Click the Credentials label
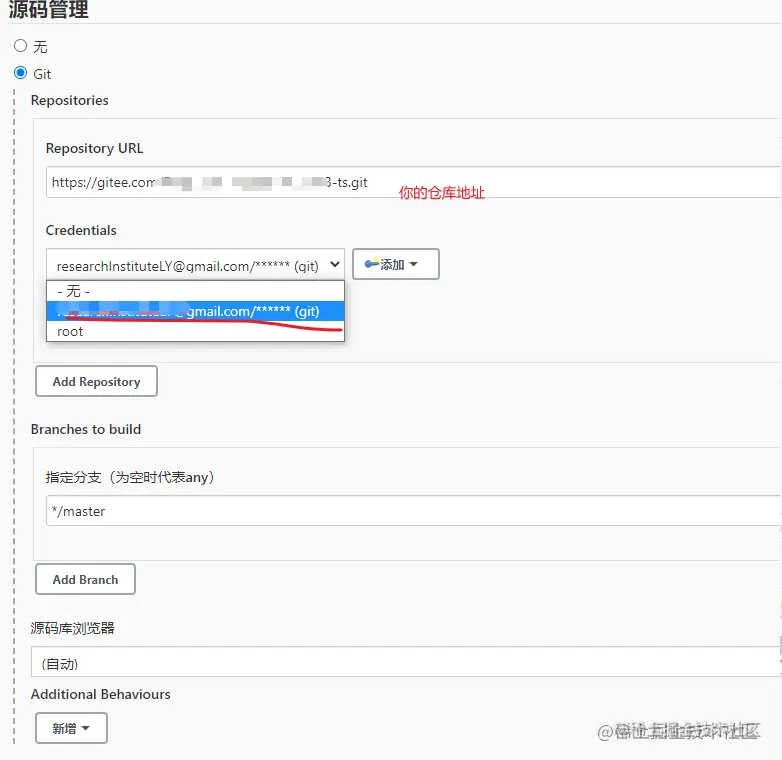The image size is (782, 760). pyautogui.click(x=81, y=230)
